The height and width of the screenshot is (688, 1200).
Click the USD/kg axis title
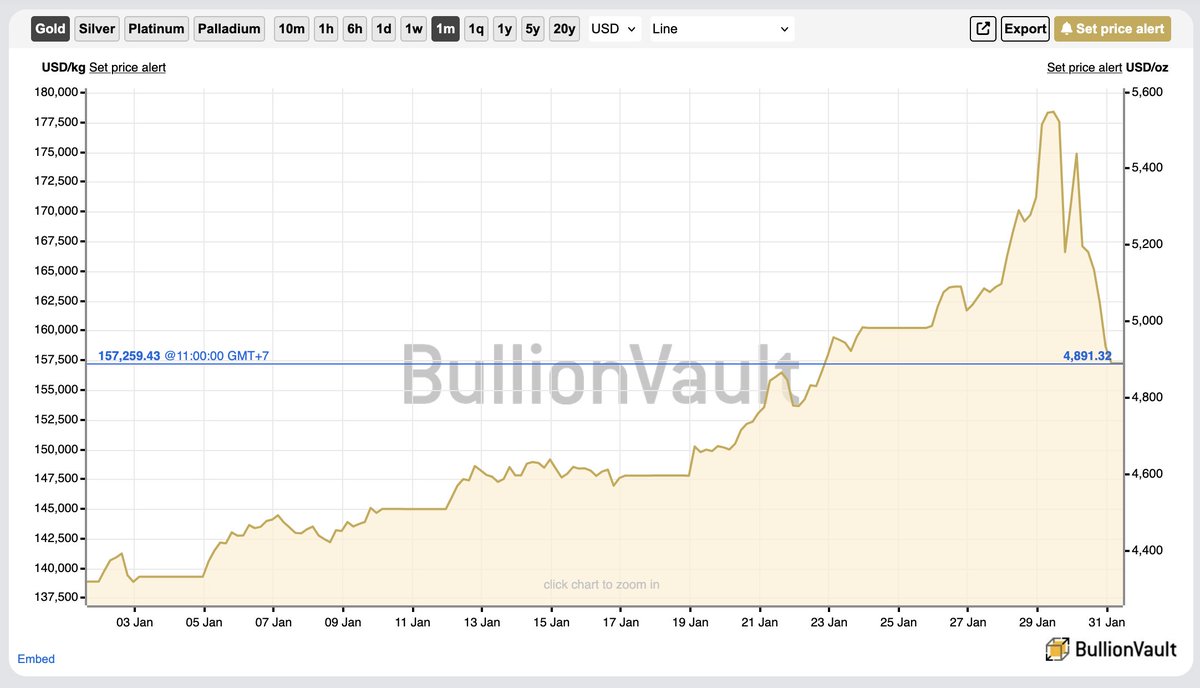[x=62, y=67]
